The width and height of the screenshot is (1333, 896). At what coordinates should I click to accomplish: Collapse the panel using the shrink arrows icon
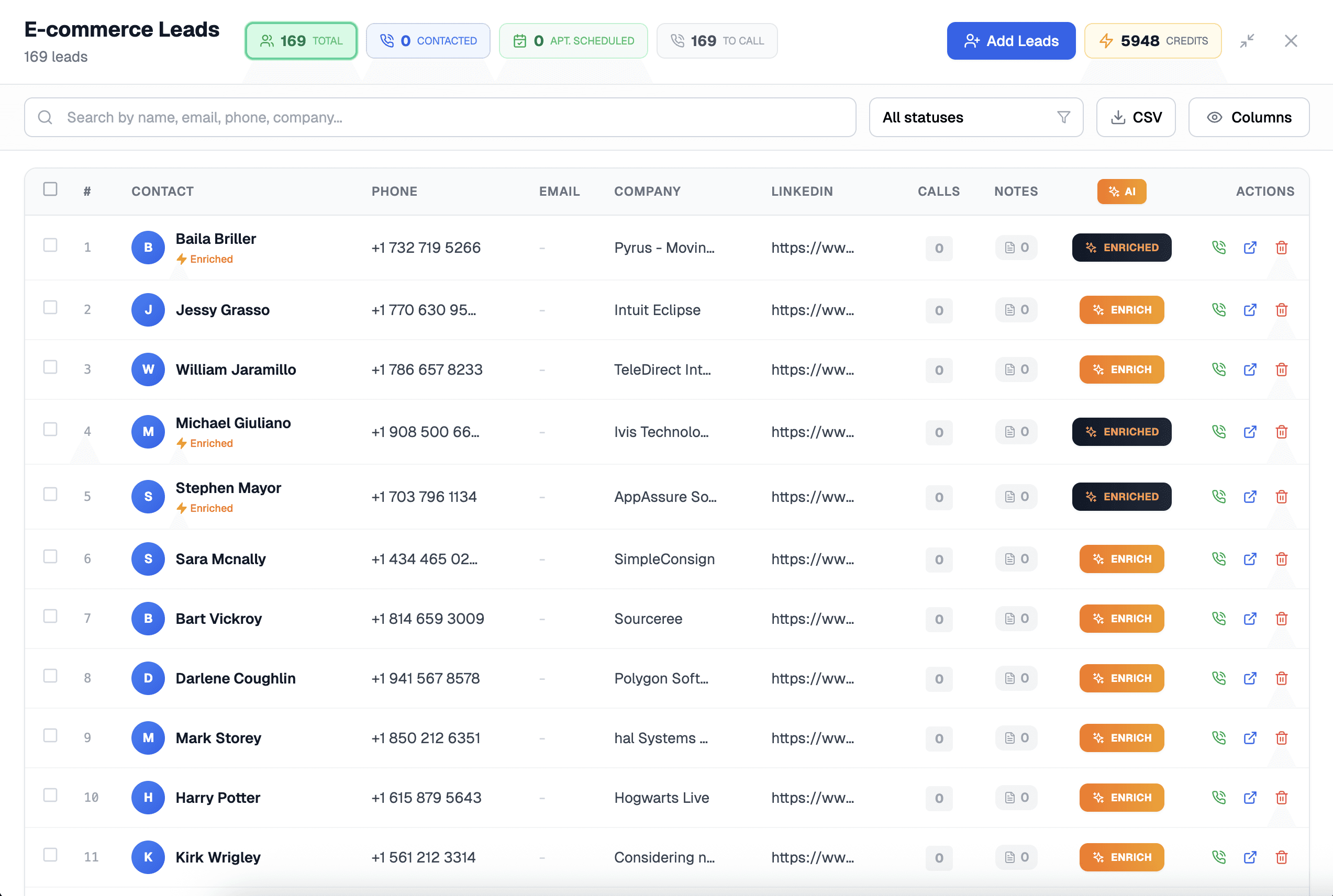[x=1247, y=41]
